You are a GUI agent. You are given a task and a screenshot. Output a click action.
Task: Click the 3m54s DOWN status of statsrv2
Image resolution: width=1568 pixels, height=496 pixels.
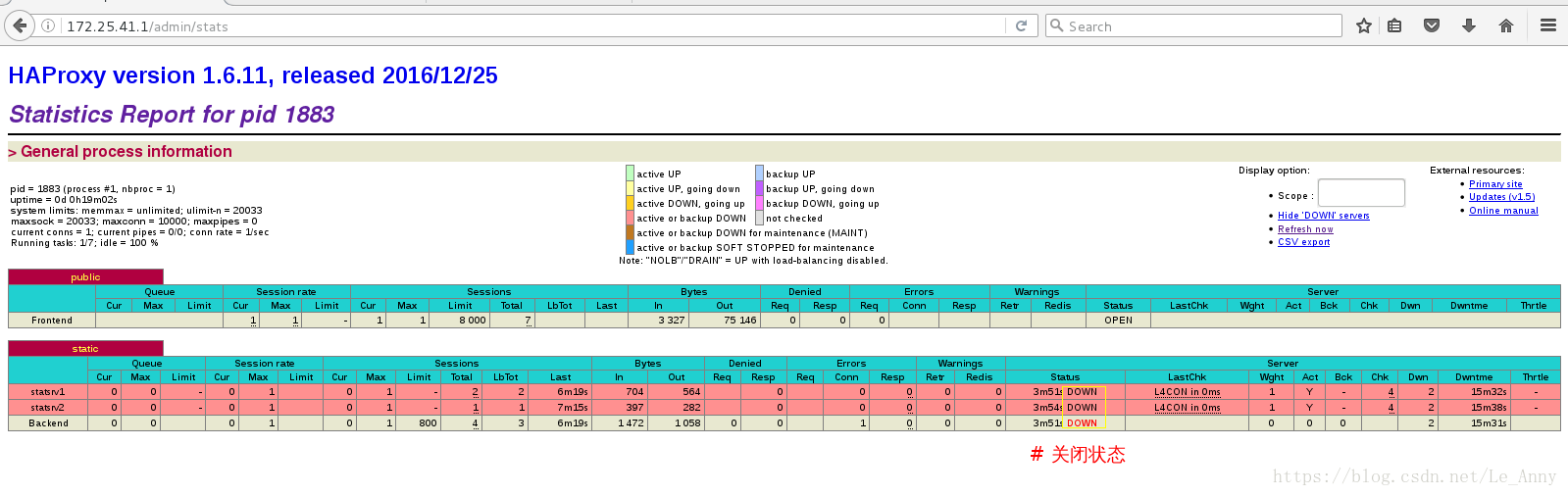click(1065, 408)
